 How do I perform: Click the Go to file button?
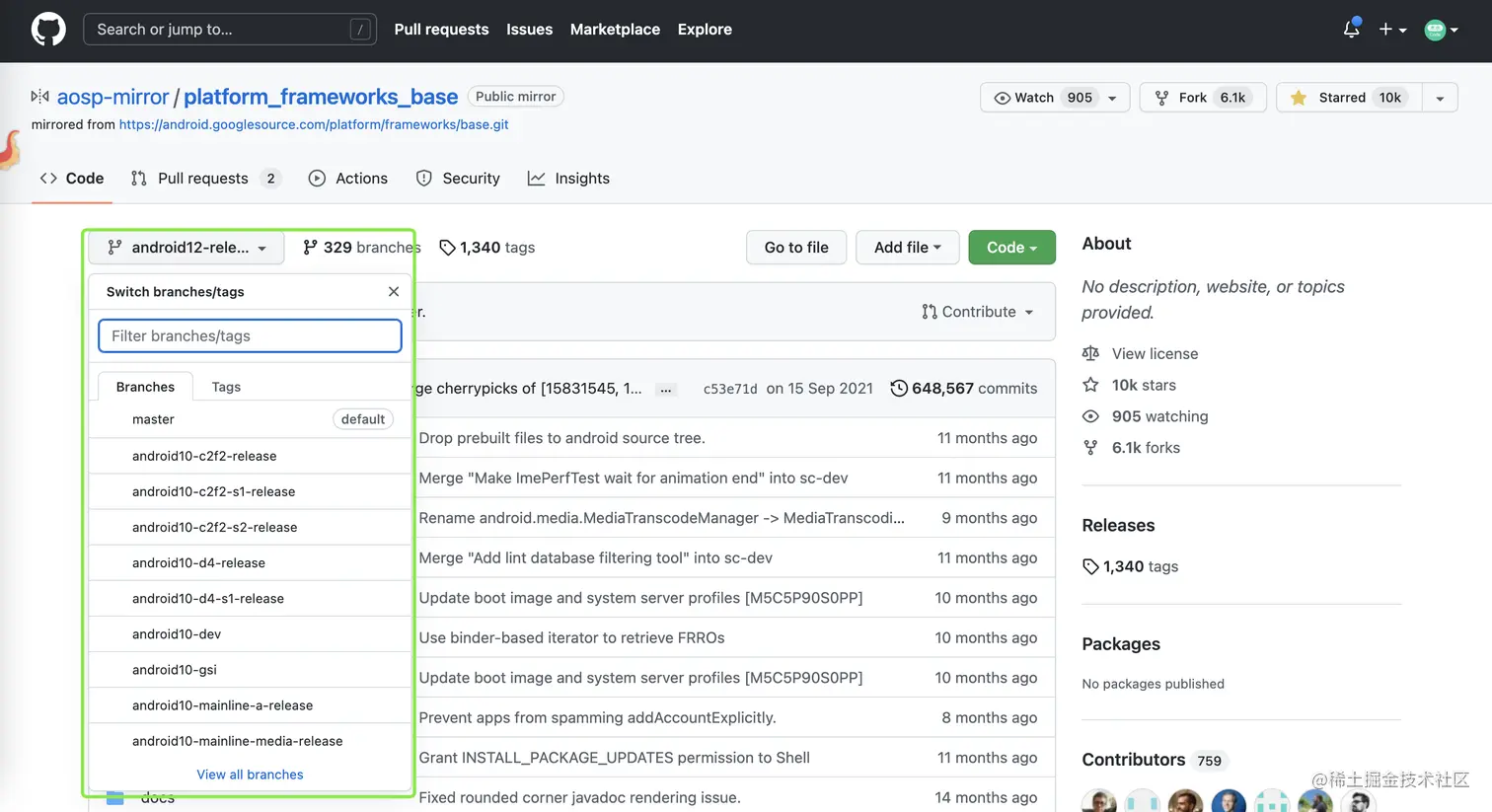(796, 248)
